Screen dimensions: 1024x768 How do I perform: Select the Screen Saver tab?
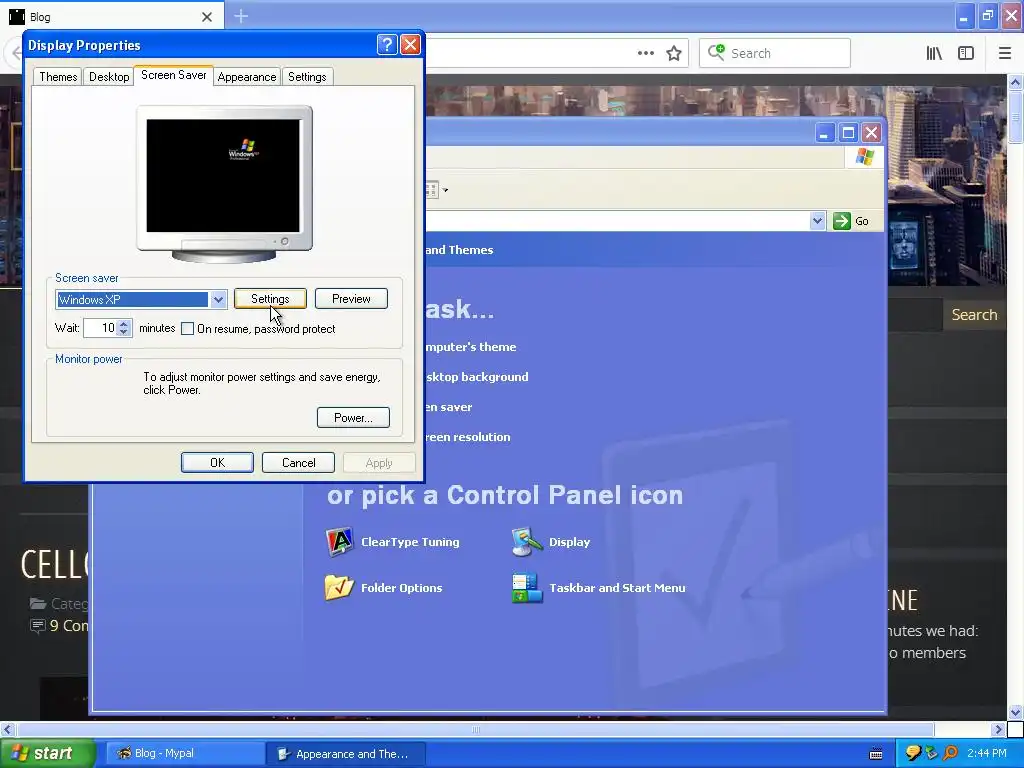click(174, 75)
